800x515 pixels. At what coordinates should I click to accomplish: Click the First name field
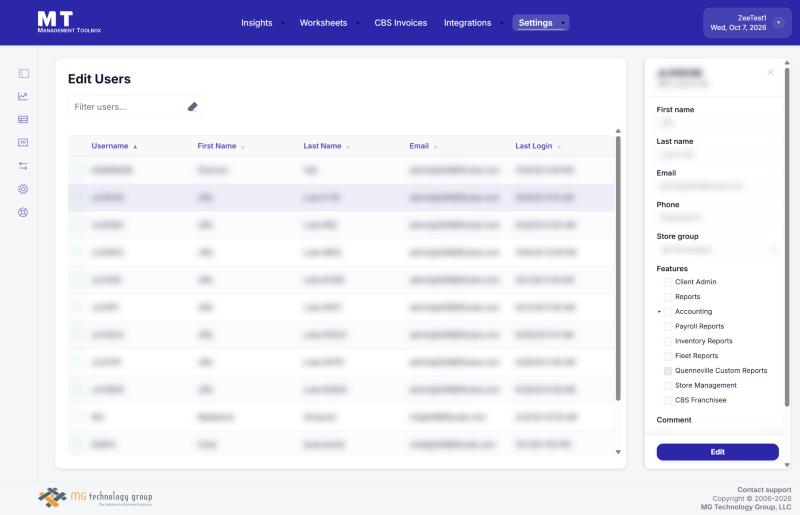(x=717, y=123)
